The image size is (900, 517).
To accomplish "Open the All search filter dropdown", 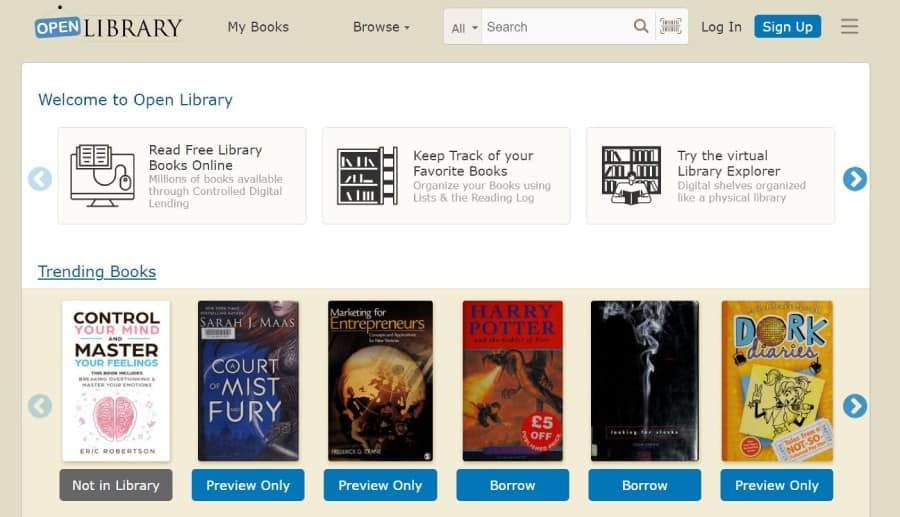I will [x=464, y=27].
